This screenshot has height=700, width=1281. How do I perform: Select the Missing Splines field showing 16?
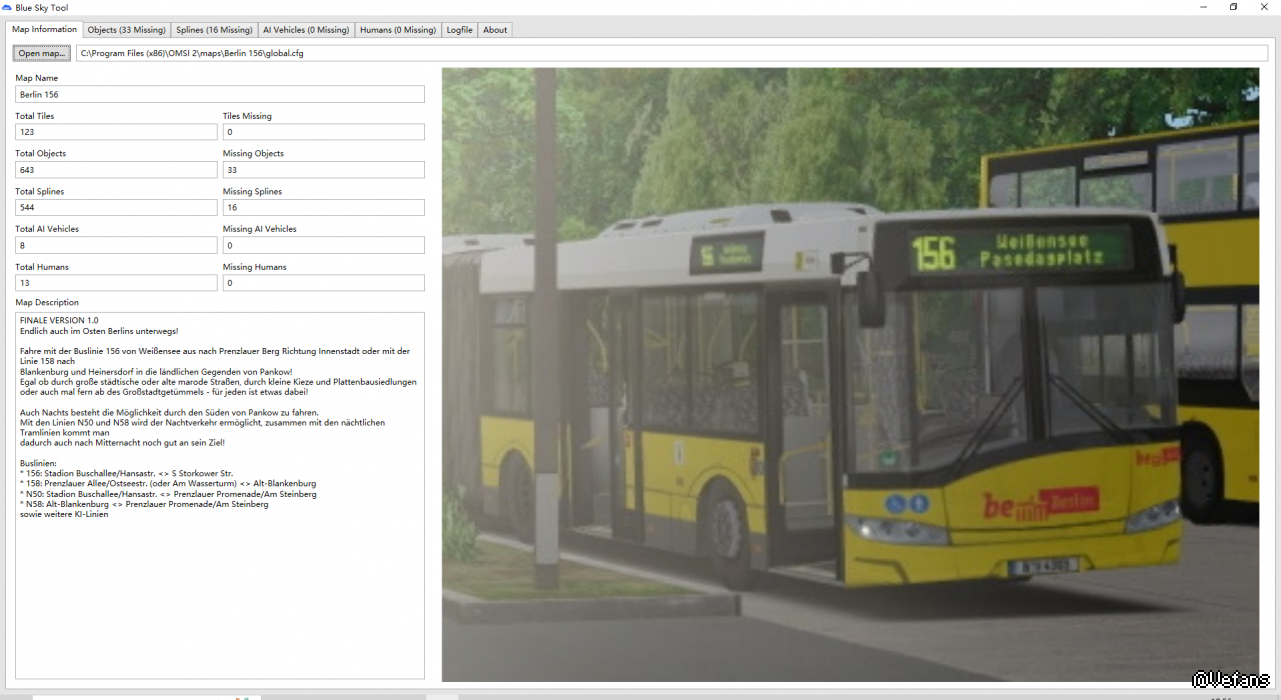point(323,208)
